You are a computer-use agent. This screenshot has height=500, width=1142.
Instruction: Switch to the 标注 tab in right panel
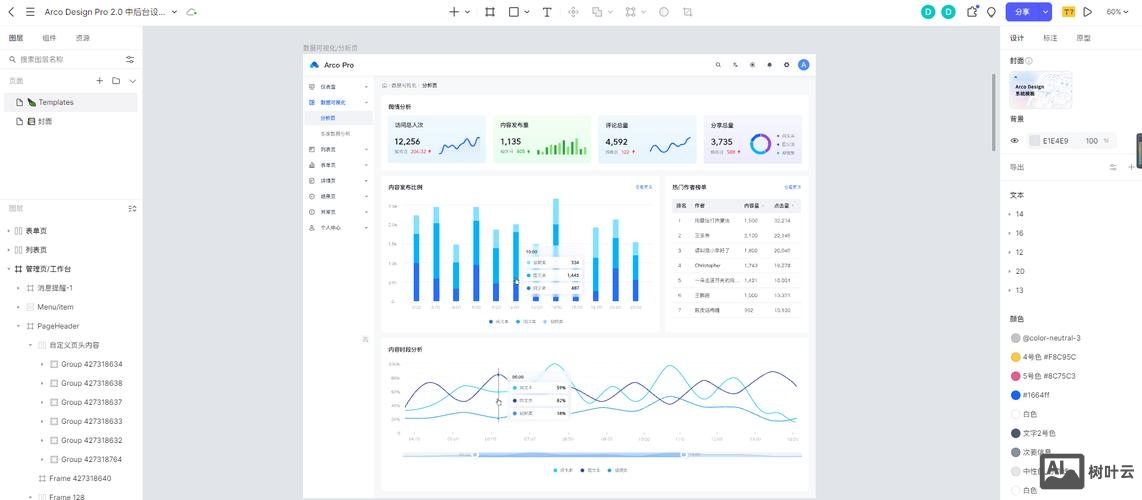(x=1050, y=38)
